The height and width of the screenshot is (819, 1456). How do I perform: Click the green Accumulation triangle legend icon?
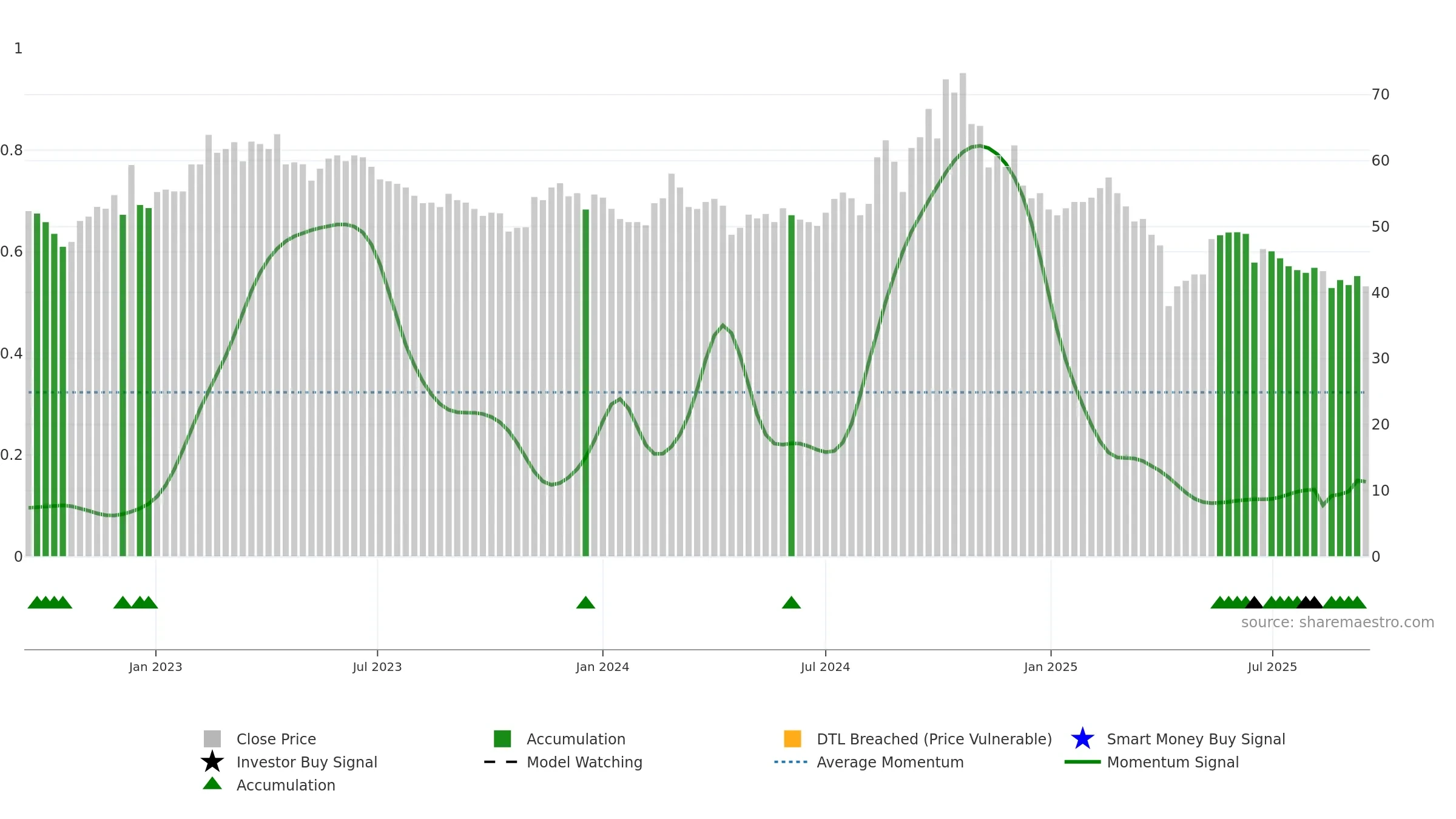coord(212,783)
